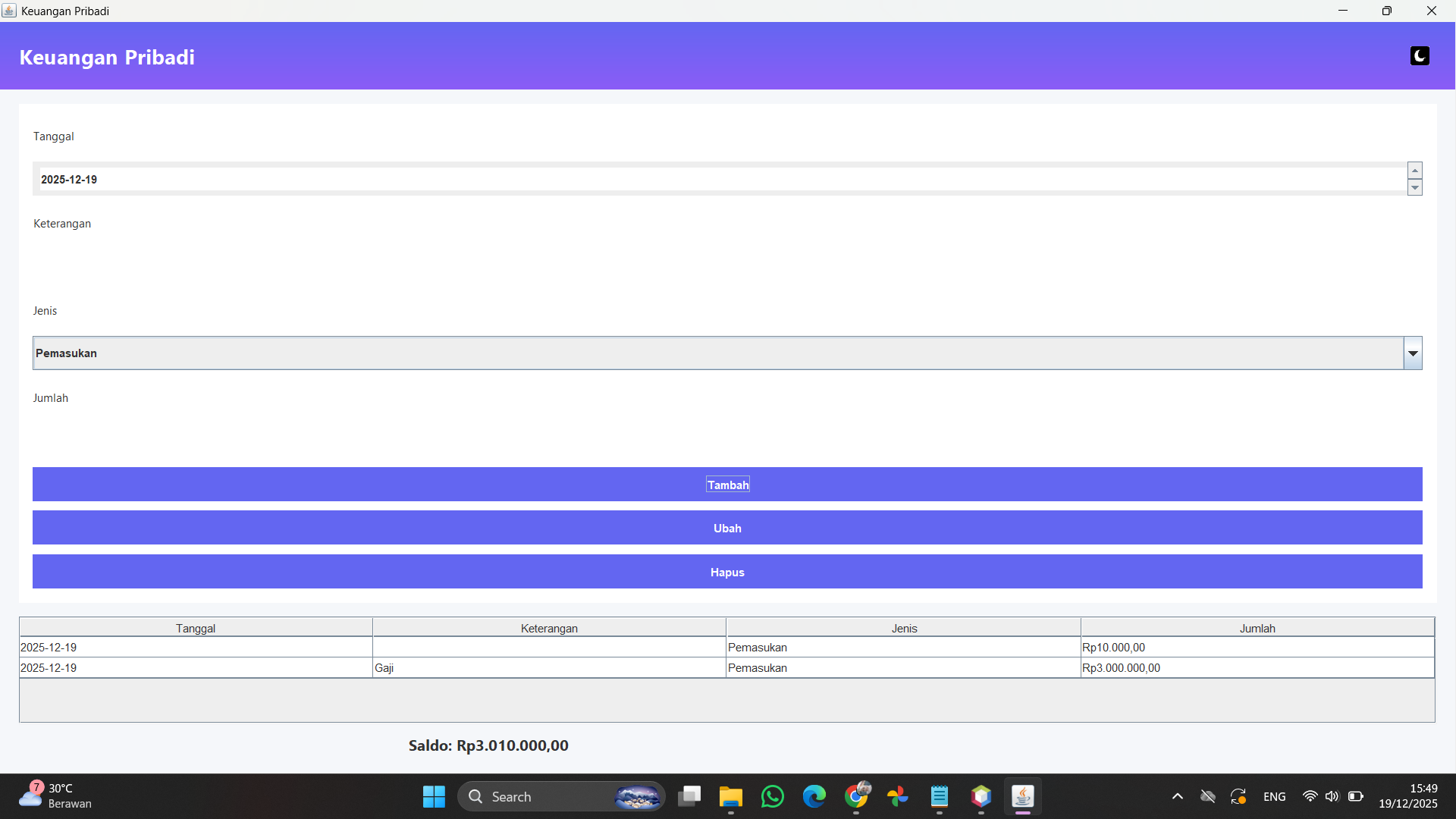The height and width of the screenshot is (819, 1456).
Task: Click the Ubah button
Action: tap(727, 528)
